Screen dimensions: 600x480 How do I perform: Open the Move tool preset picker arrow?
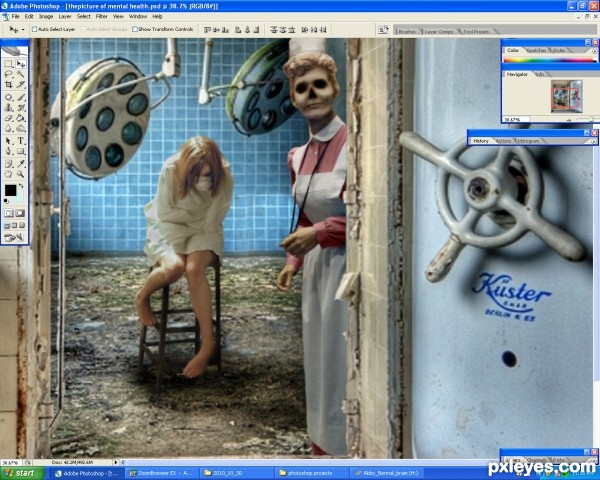[23, 30]
